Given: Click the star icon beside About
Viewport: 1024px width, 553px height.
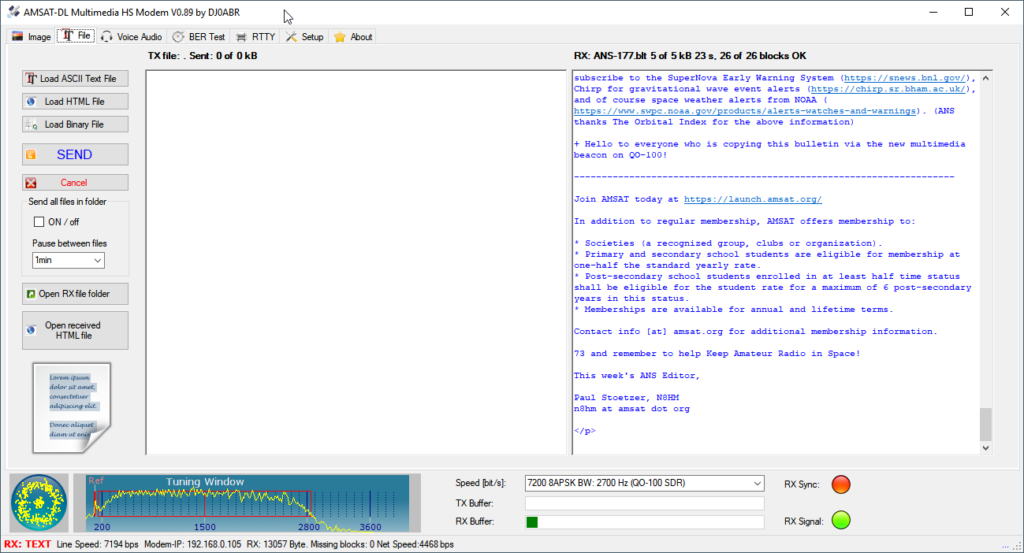Looking at the screenshot, I should click(x=340, y=37).
